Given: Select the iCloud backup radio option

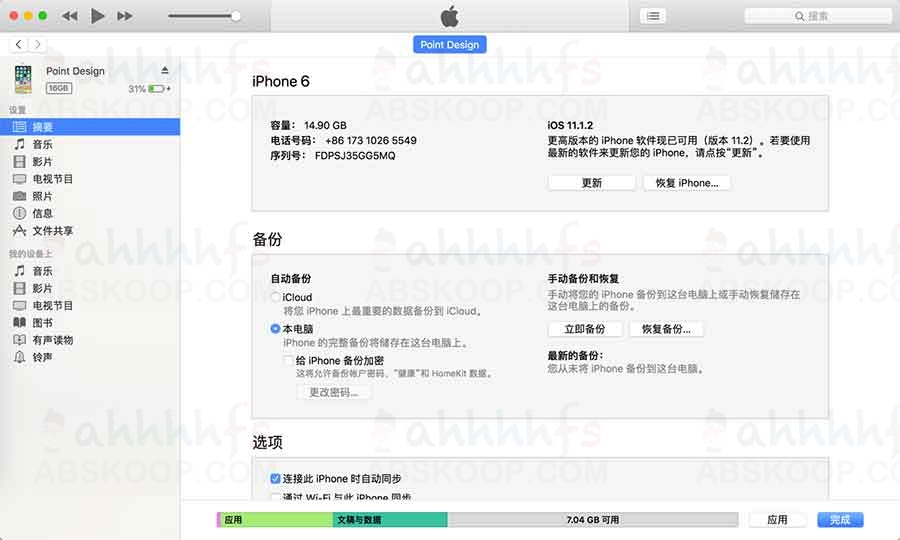Looking at the screenshot, I should (276, 297).
